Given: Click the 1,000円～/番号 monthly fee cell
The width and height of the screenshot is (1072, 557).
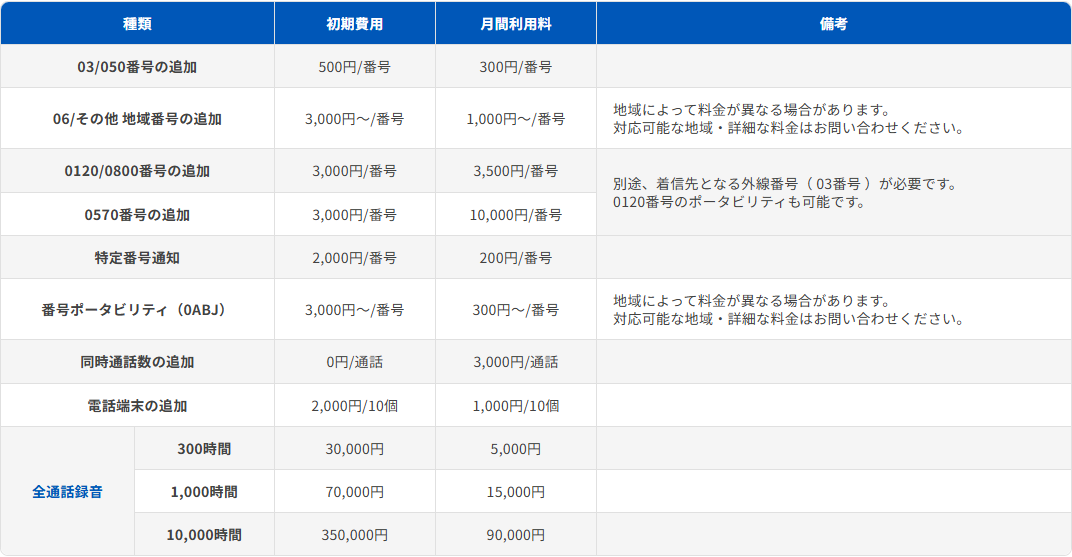Looking at the screenshot, I should tap(515, 119).
